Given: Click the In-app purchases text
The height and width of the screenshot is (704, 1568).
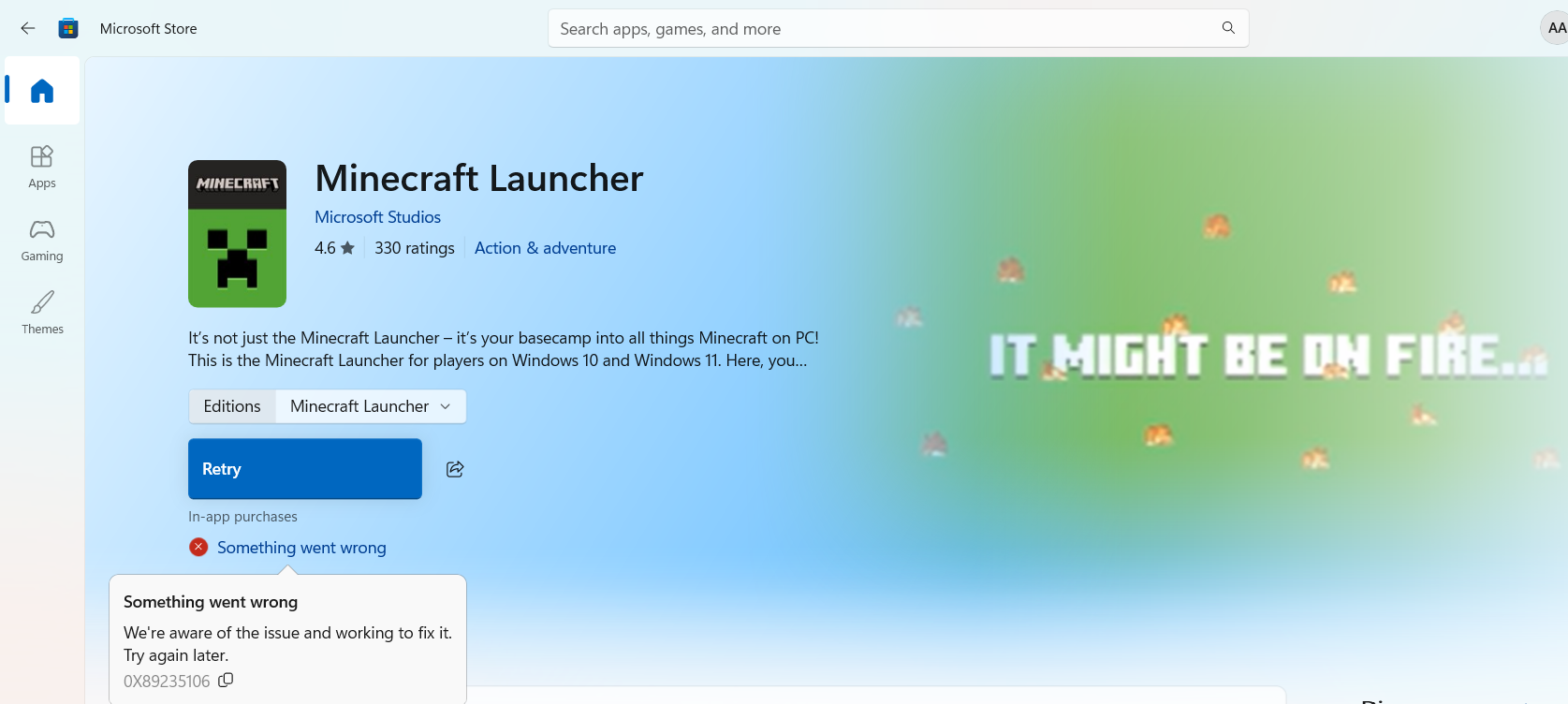Looking at the screenshot, I should click(x=242, y=517).
